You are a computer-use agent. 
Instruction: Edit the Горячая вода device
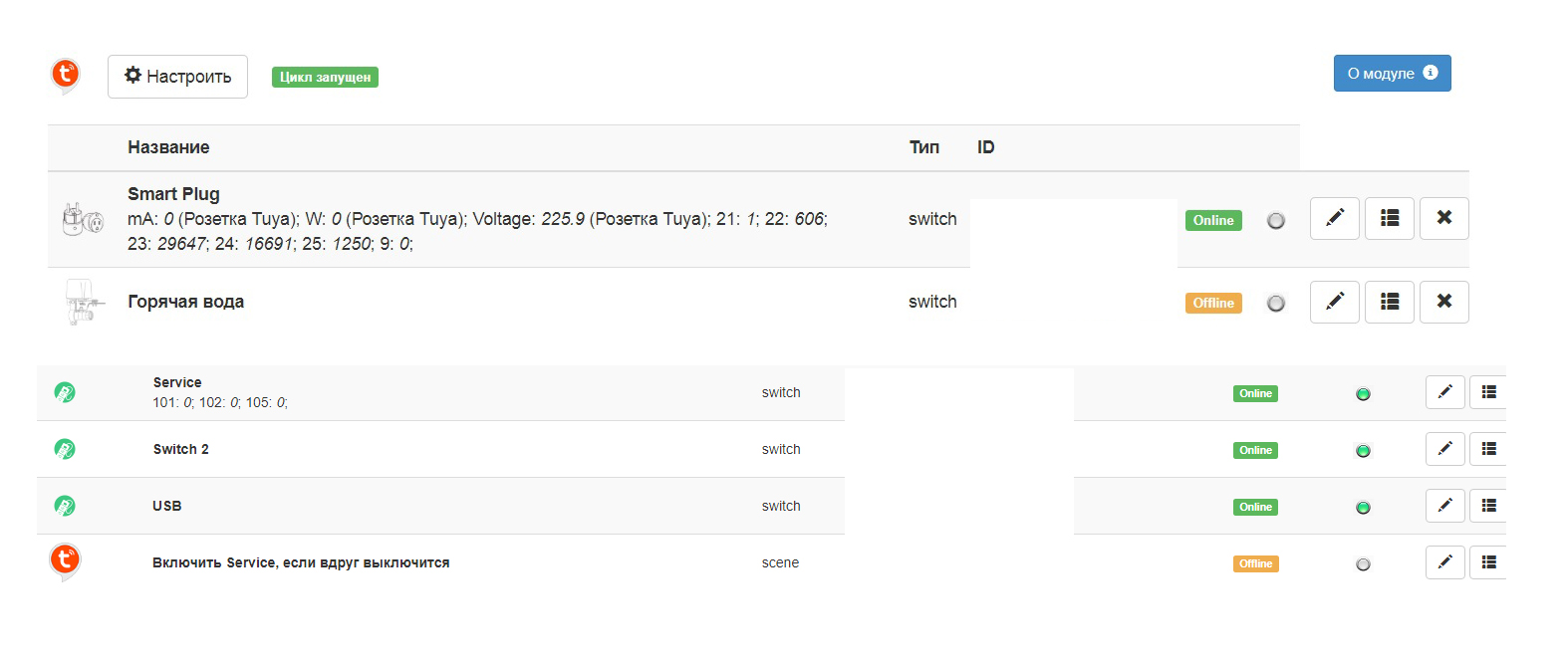1335,302
